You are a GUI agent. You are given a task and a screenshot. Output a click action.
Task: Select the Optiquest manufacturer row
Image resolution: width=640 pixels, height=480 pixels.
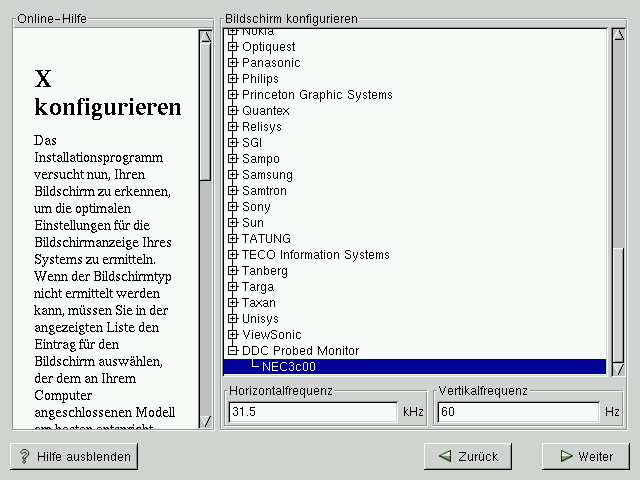click(268, 47)
